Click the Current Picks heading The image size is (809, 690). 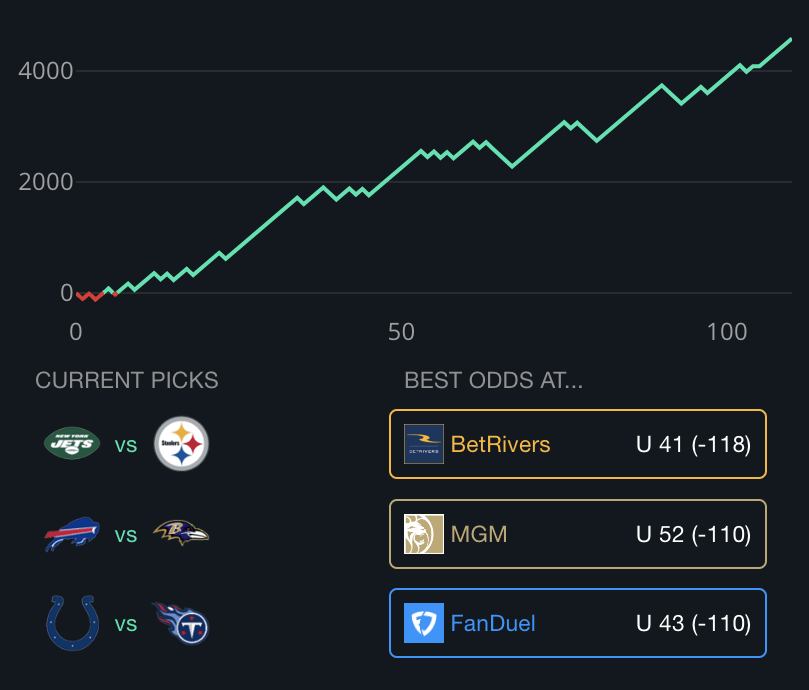point(127,380)
